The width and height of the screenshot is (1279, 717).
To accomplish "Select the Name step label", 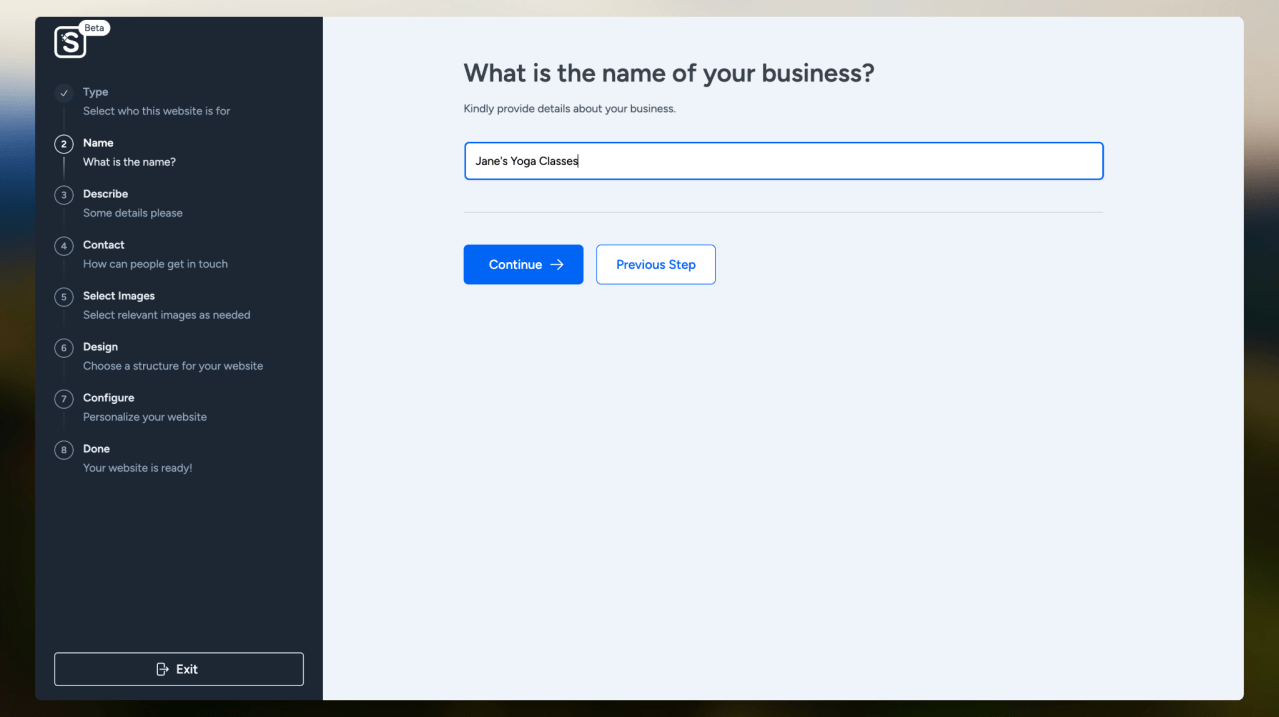I will (98, 143).
